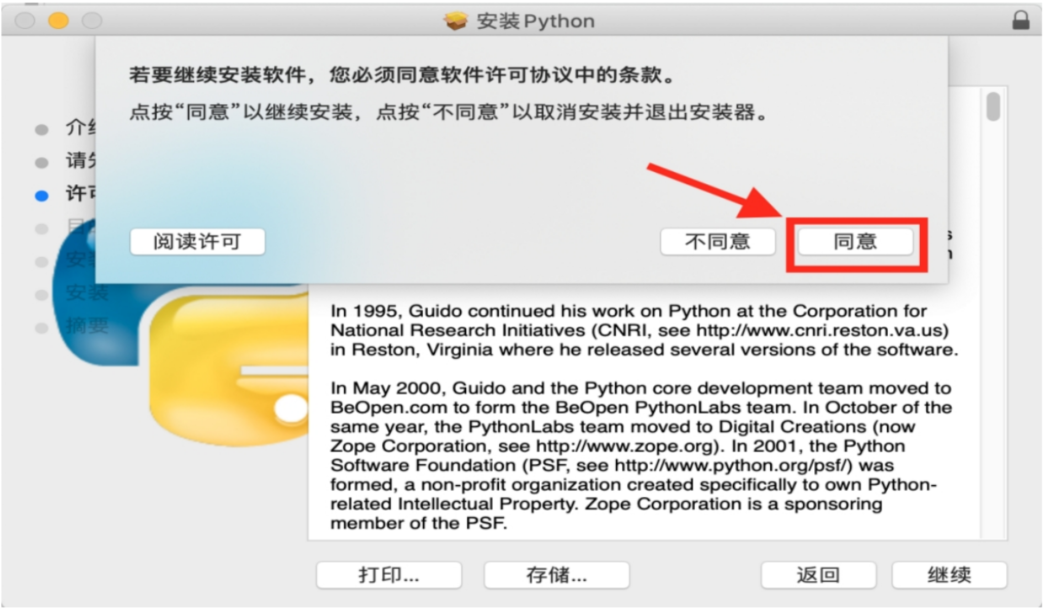Click the license text scrollbar thumb

tap(993, 107)
